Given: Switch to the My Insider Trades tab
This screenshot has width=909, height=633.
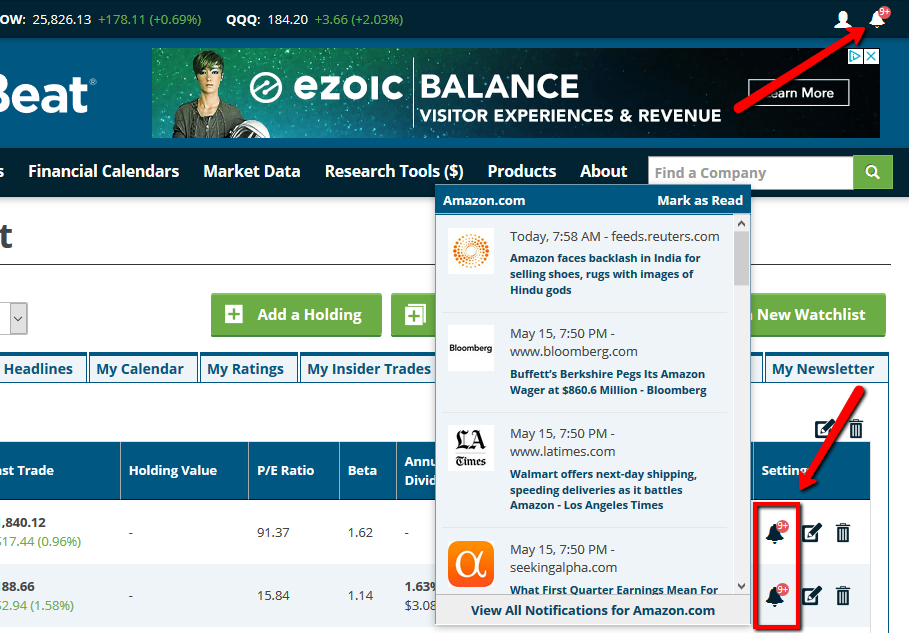Looking at the screenshot, I should point(369,369).
